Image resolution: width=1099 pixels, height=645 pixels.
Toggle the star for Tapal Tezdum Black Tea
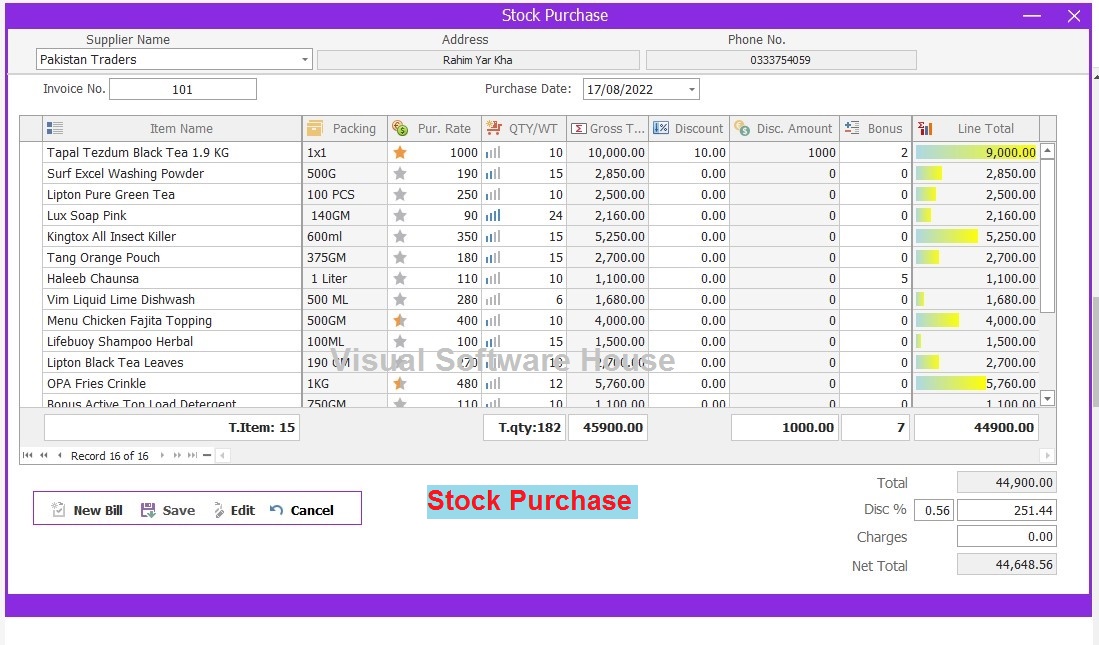click(x=400, y=152)
